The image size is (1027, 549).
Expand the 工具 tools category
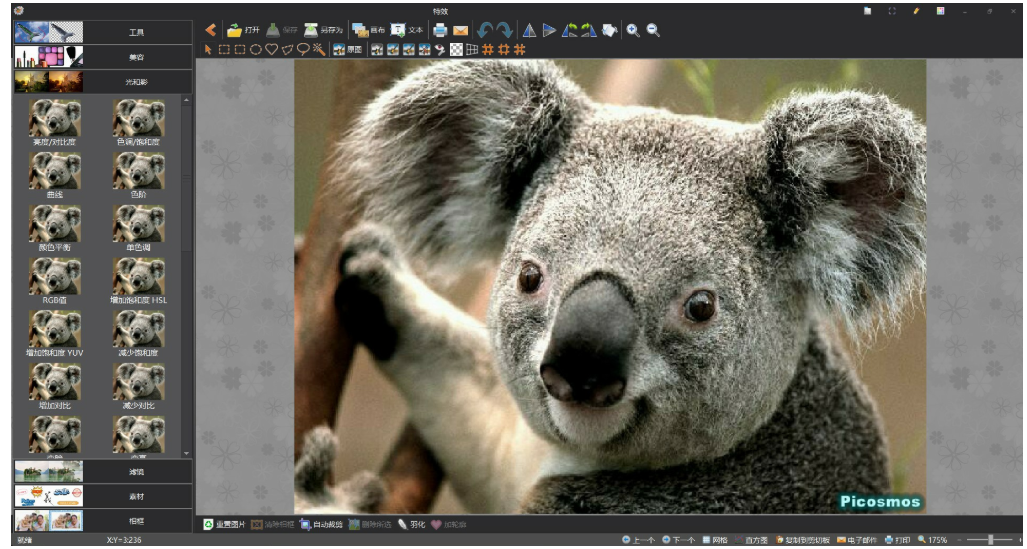click(x=136, y=32)
